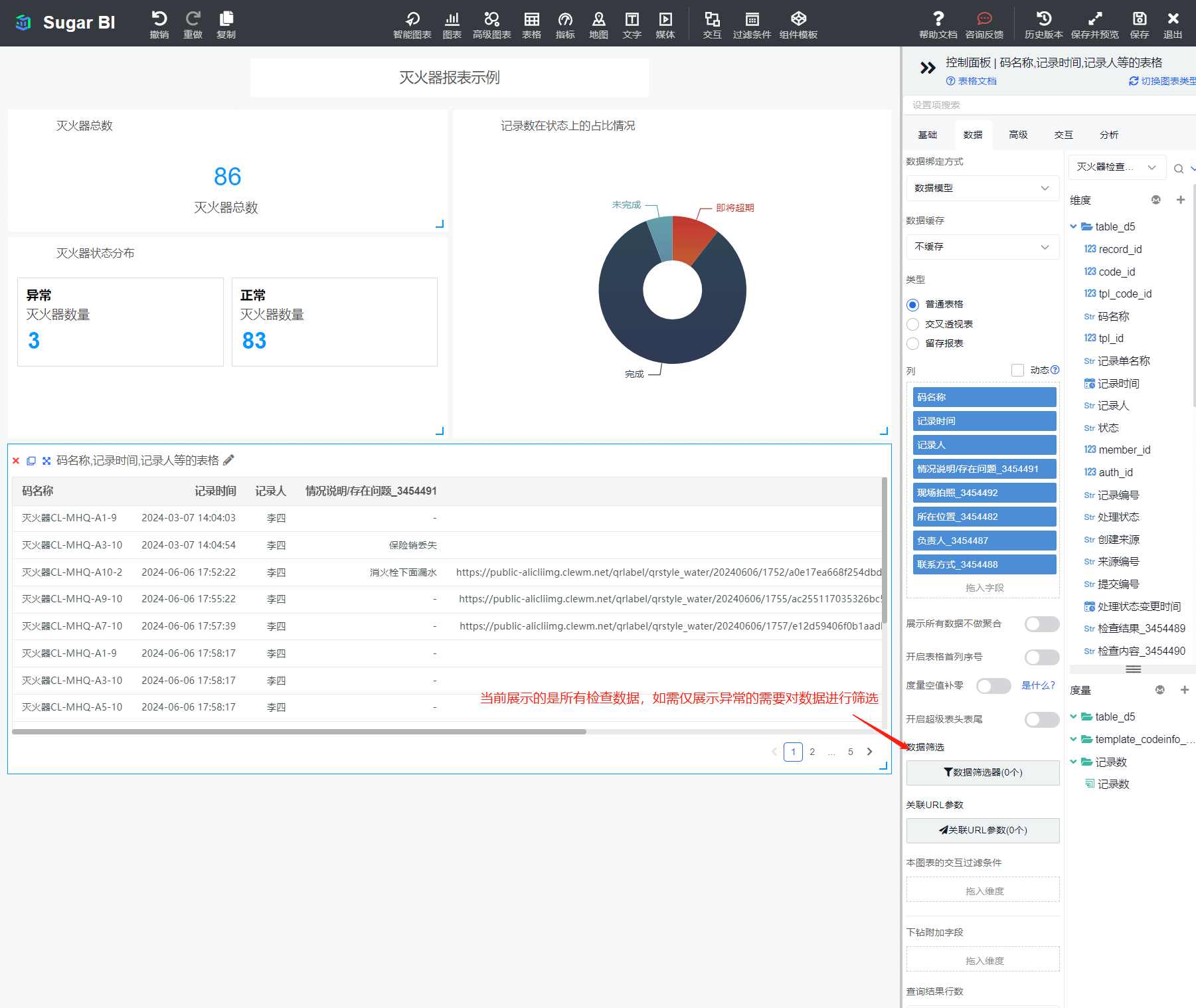Go to next table page arrow
The width and height of the screenshot is (1196, 1008).
coord(869,752)
